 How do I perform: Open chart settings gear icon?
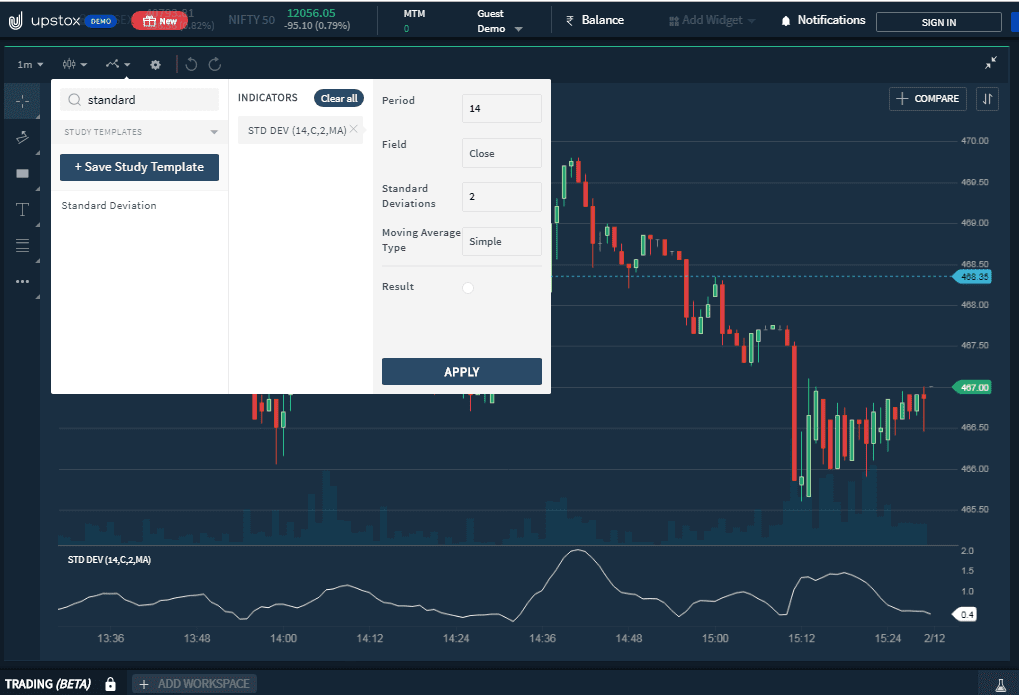155,64
